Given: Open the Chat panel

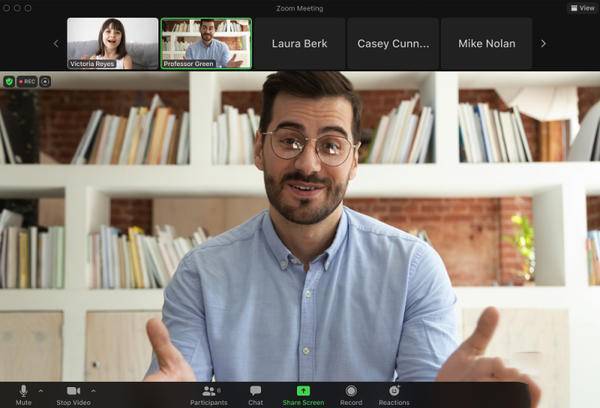Looking at the screenshot, I should click(255, 391).
